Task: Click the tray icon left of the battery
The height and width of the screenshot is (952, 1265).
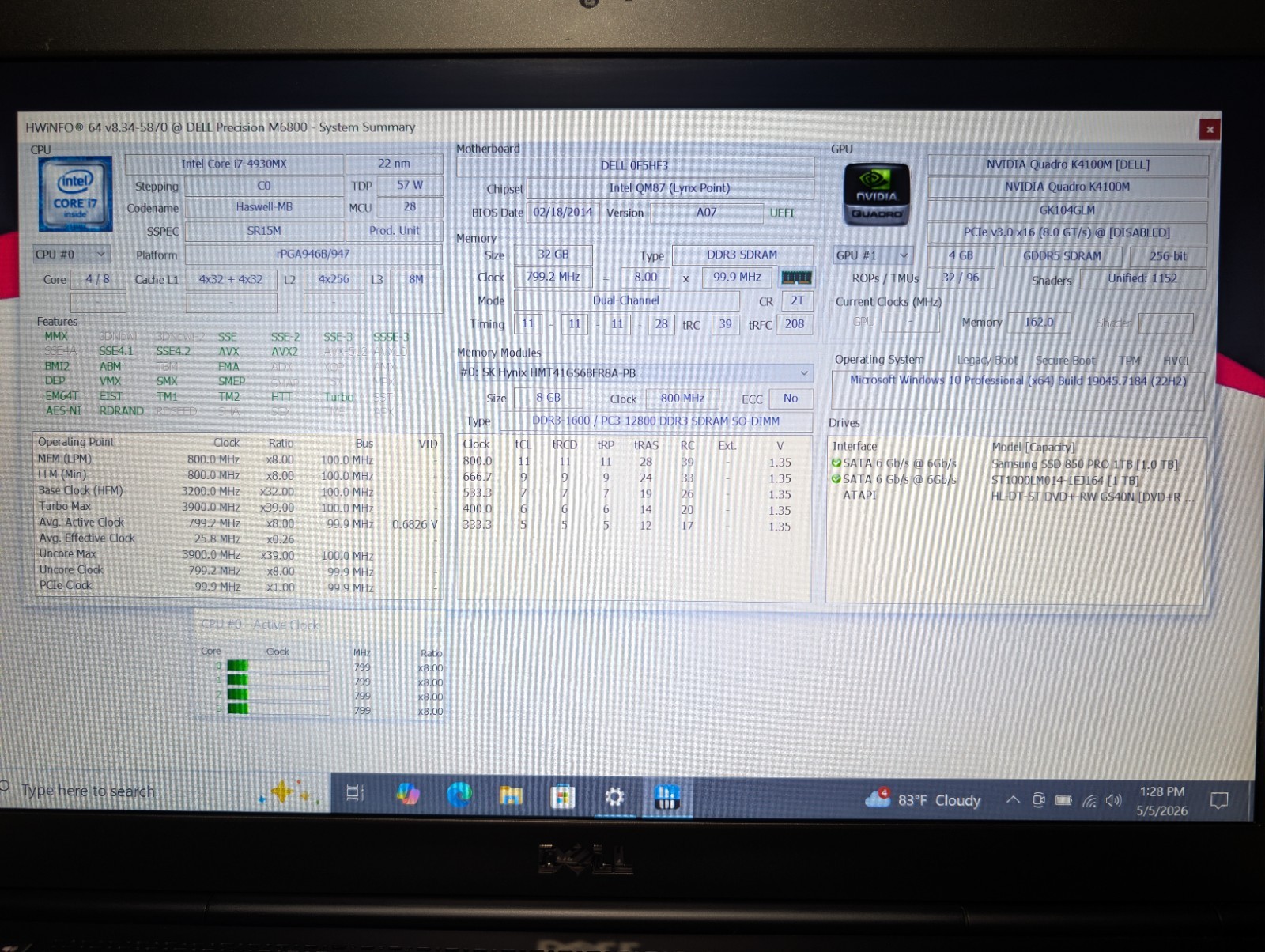Action: pos(1039,801)
